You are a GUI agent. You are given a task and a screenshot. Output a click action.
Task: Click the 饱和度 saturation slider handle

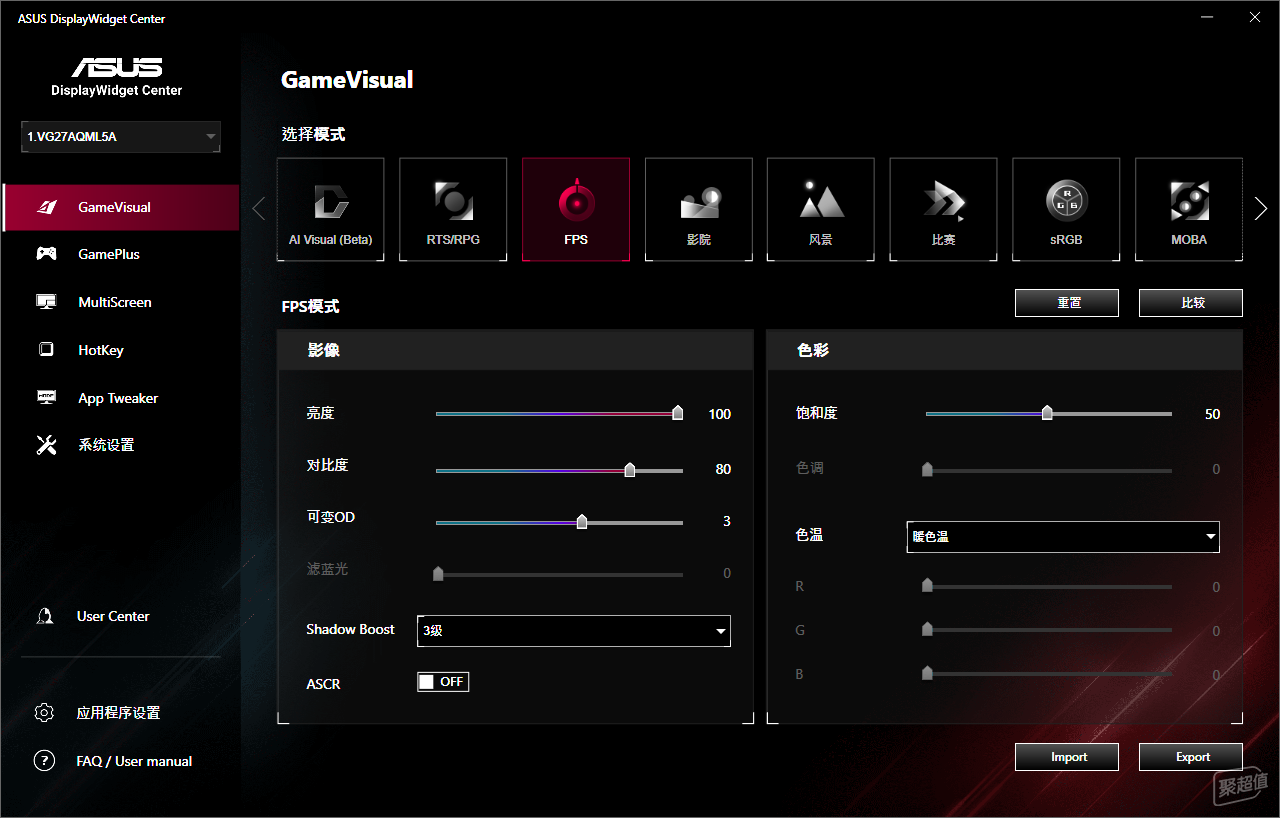coord(1047,412)
